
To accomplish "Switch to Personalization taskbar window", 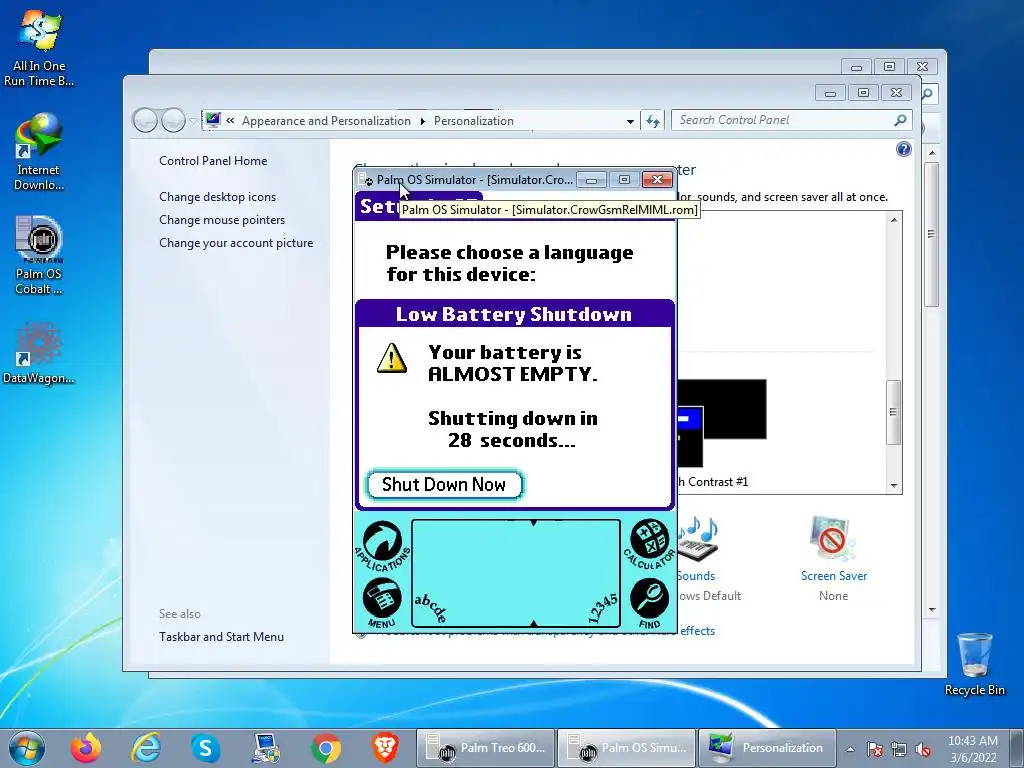I will click(x=767, y=748).
